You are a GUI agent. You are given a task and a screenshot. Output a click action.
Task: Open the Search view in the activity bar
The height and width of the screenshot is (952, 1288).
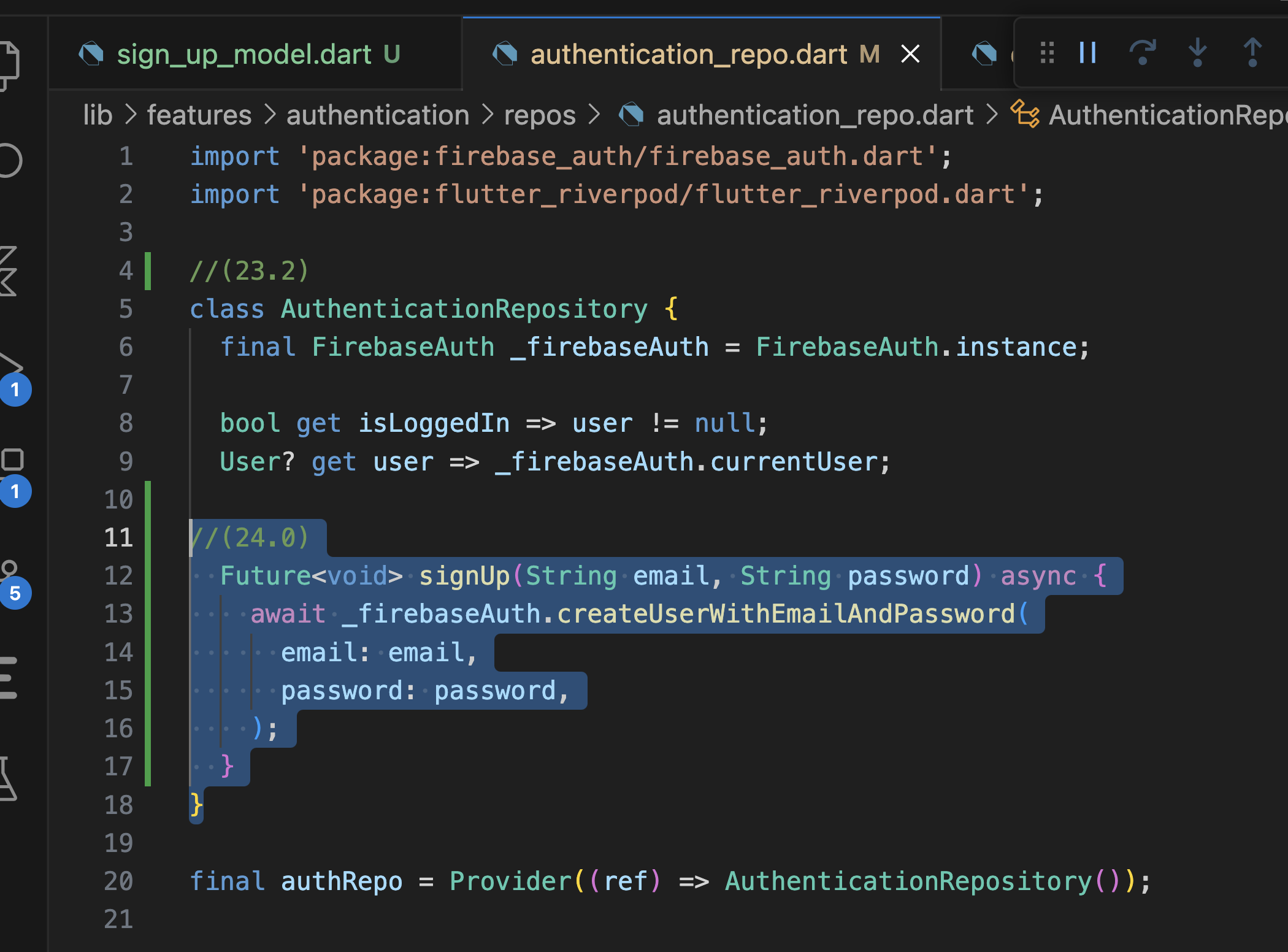pos(9,161)
